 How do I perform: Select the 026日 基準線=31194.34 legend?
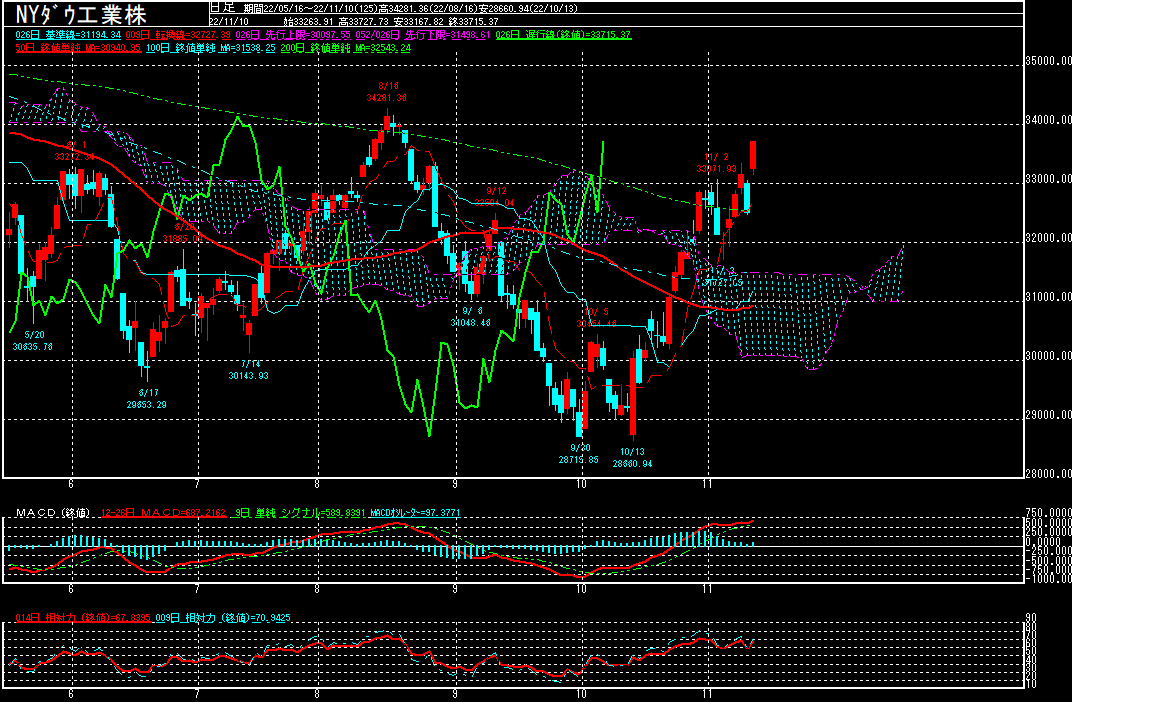point(68,35)
